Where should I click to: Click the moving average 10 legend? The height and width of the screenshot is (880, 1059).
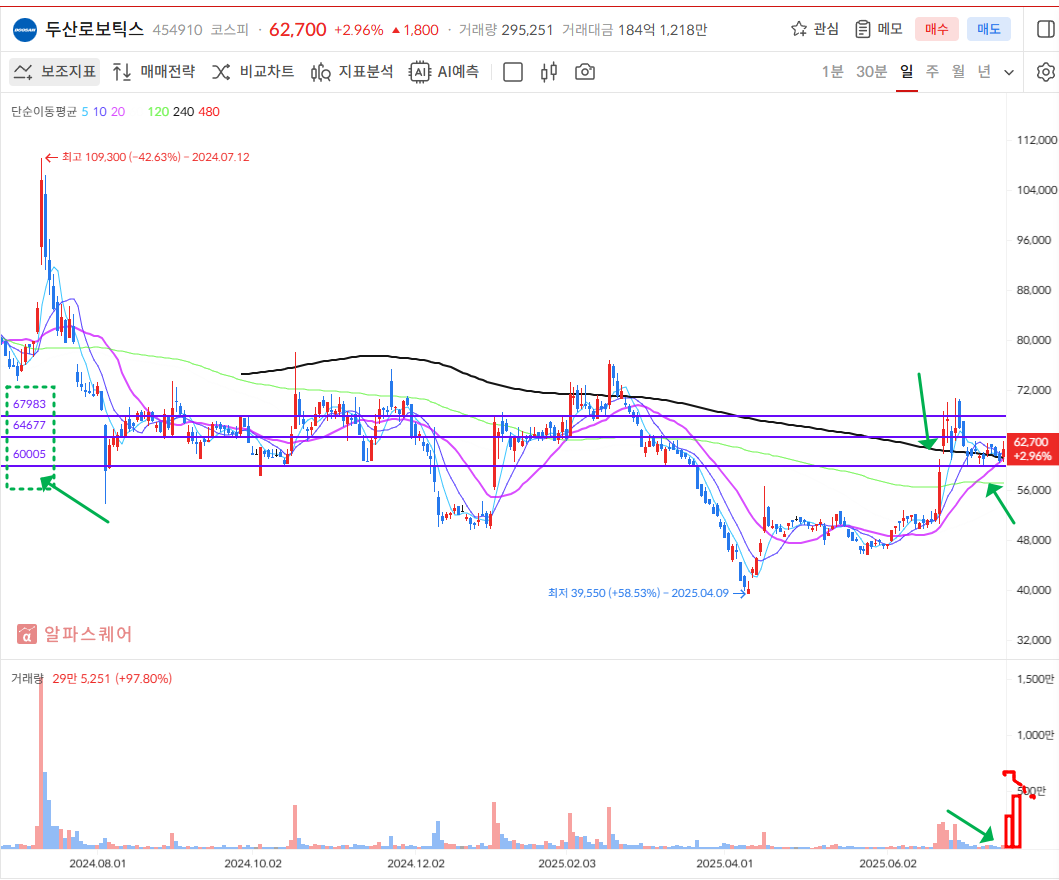coord(100,111)
